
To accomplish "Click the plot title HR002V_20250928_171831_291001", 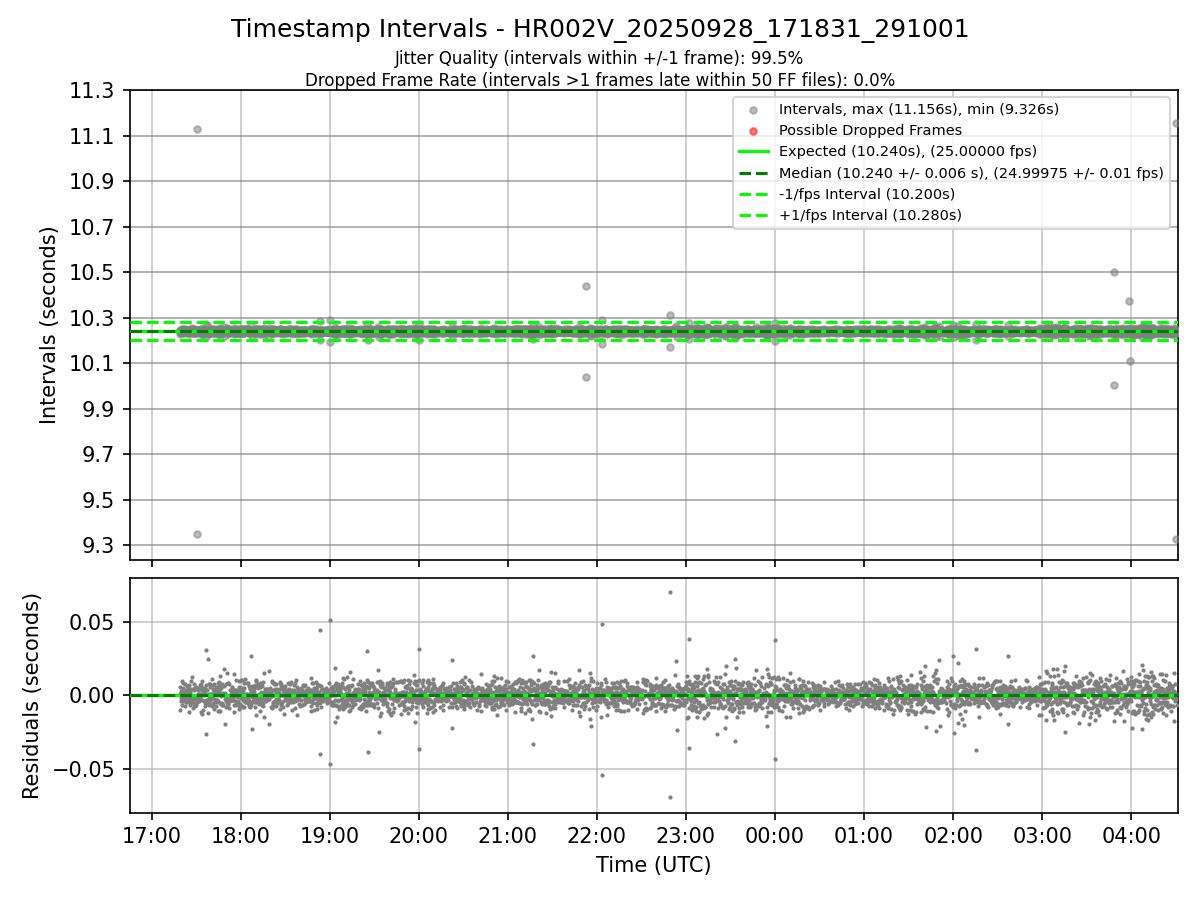I will (x=600, y=29).
